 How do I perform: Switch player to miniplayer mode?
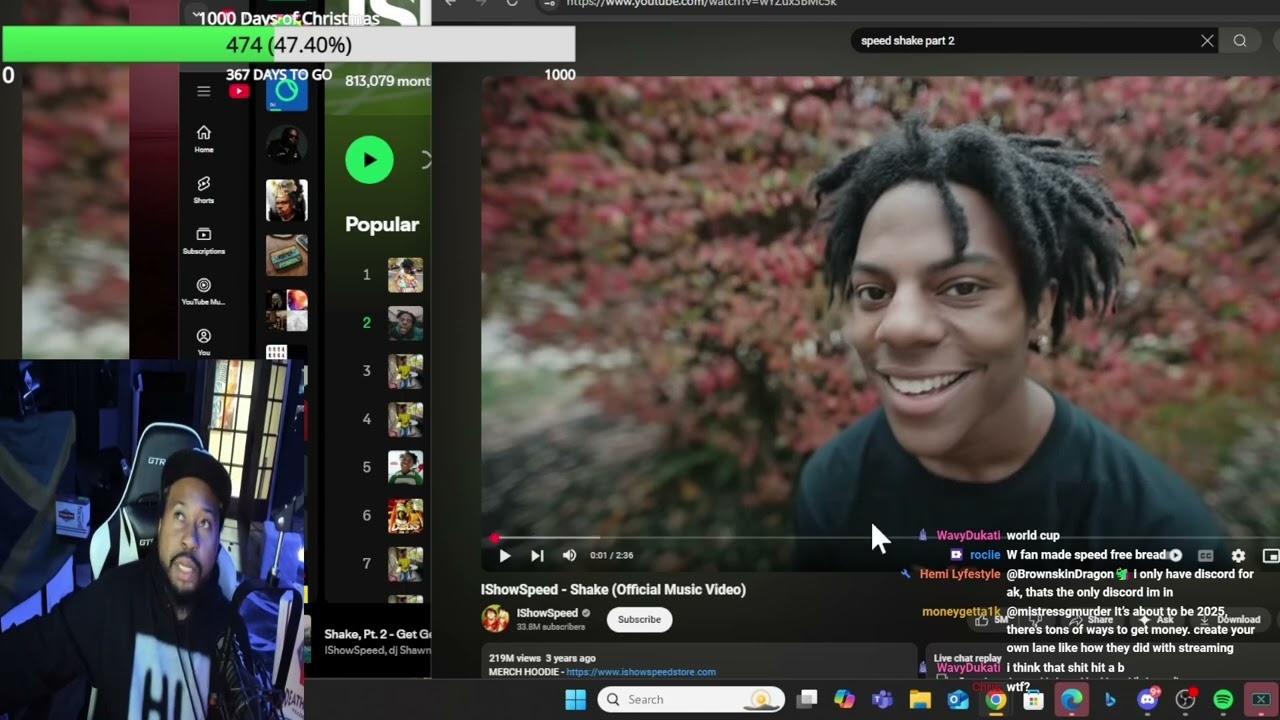[x=1271, y=556]
